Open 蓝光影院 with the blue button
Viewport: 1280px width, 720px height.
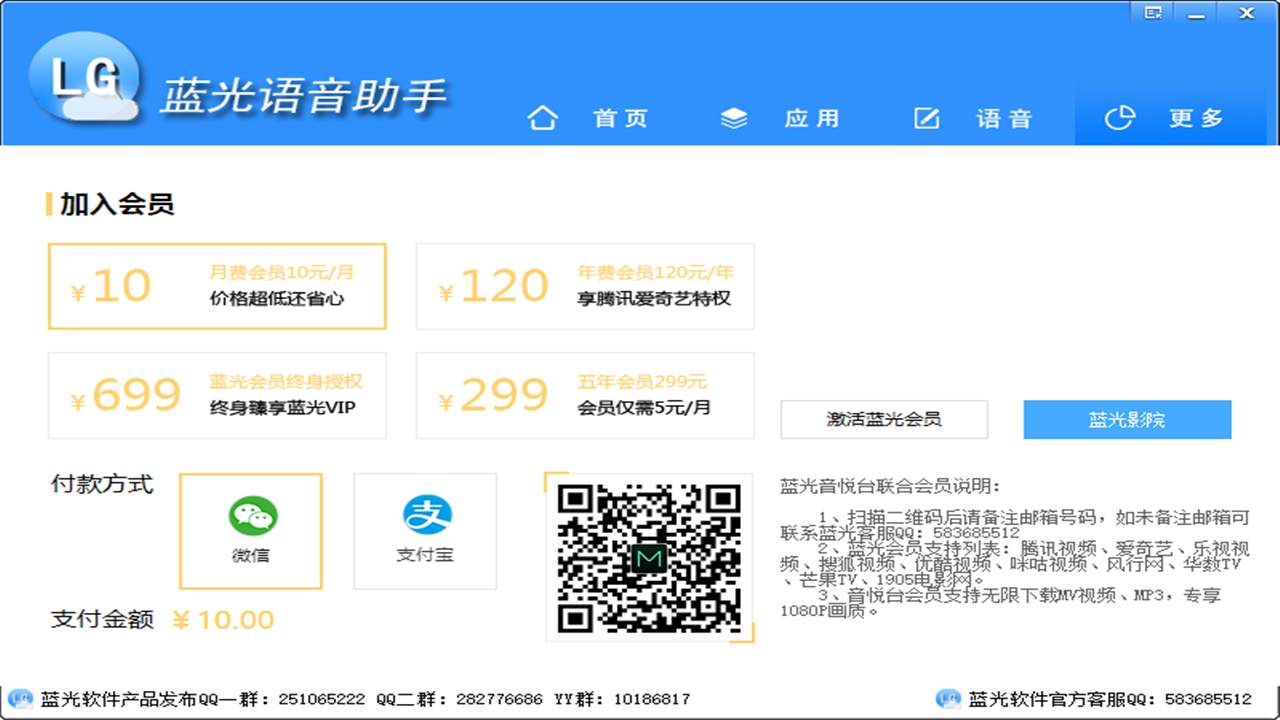(1126, 419)
